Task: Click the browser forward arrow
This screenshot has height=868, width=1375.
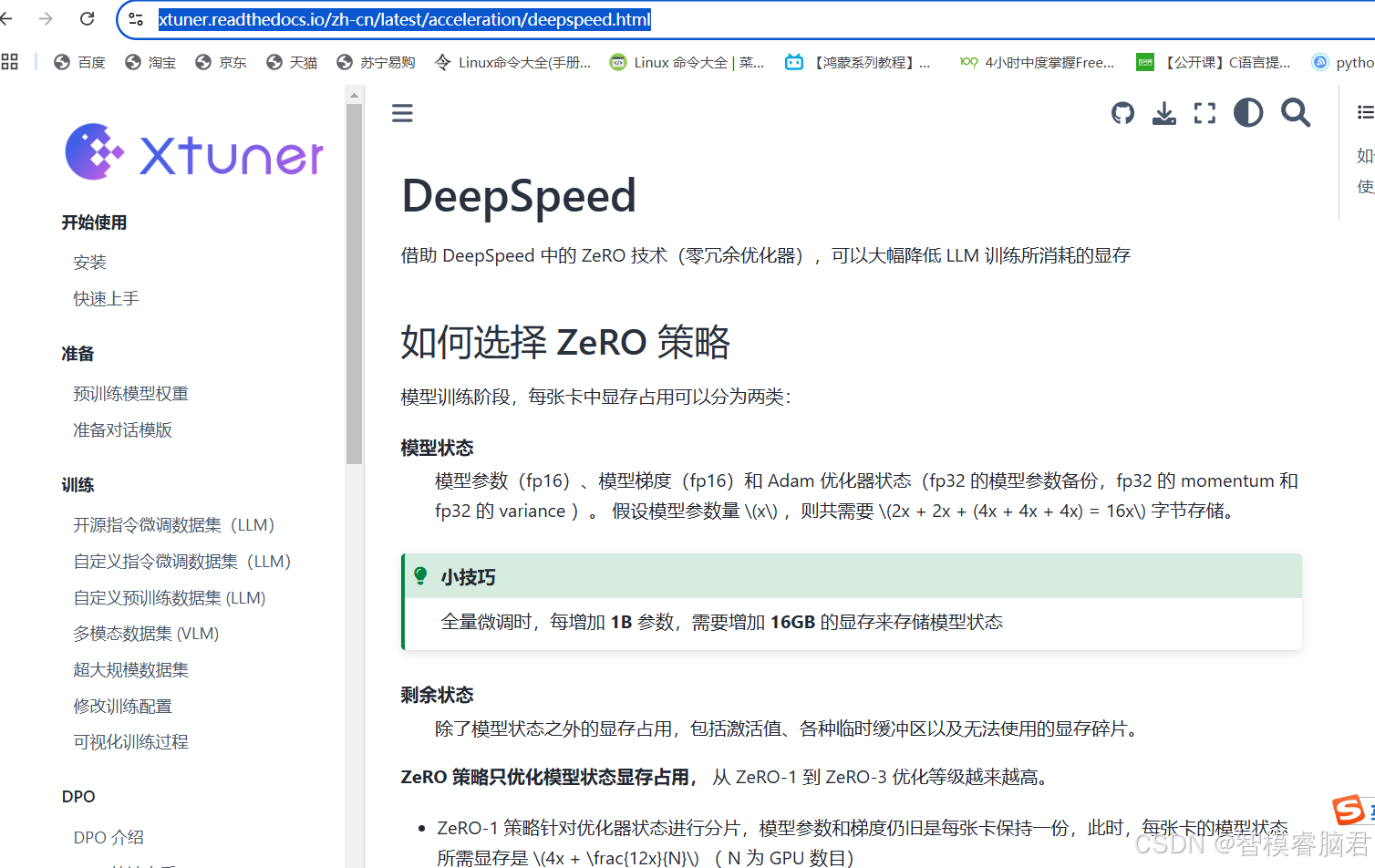Action: [x=46, y=18]
